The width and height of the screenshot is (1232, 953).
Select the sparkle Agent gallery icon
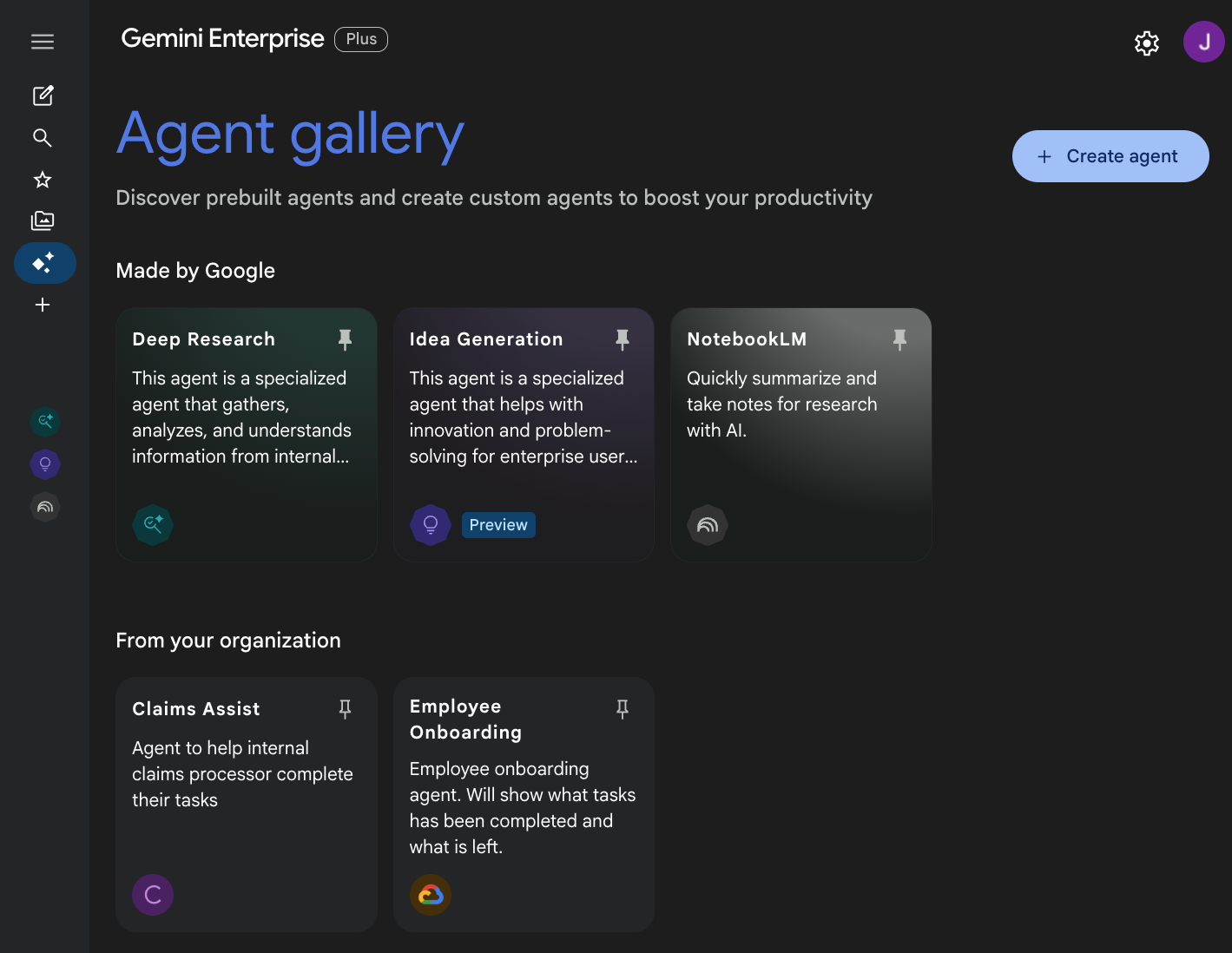(44, 262)
